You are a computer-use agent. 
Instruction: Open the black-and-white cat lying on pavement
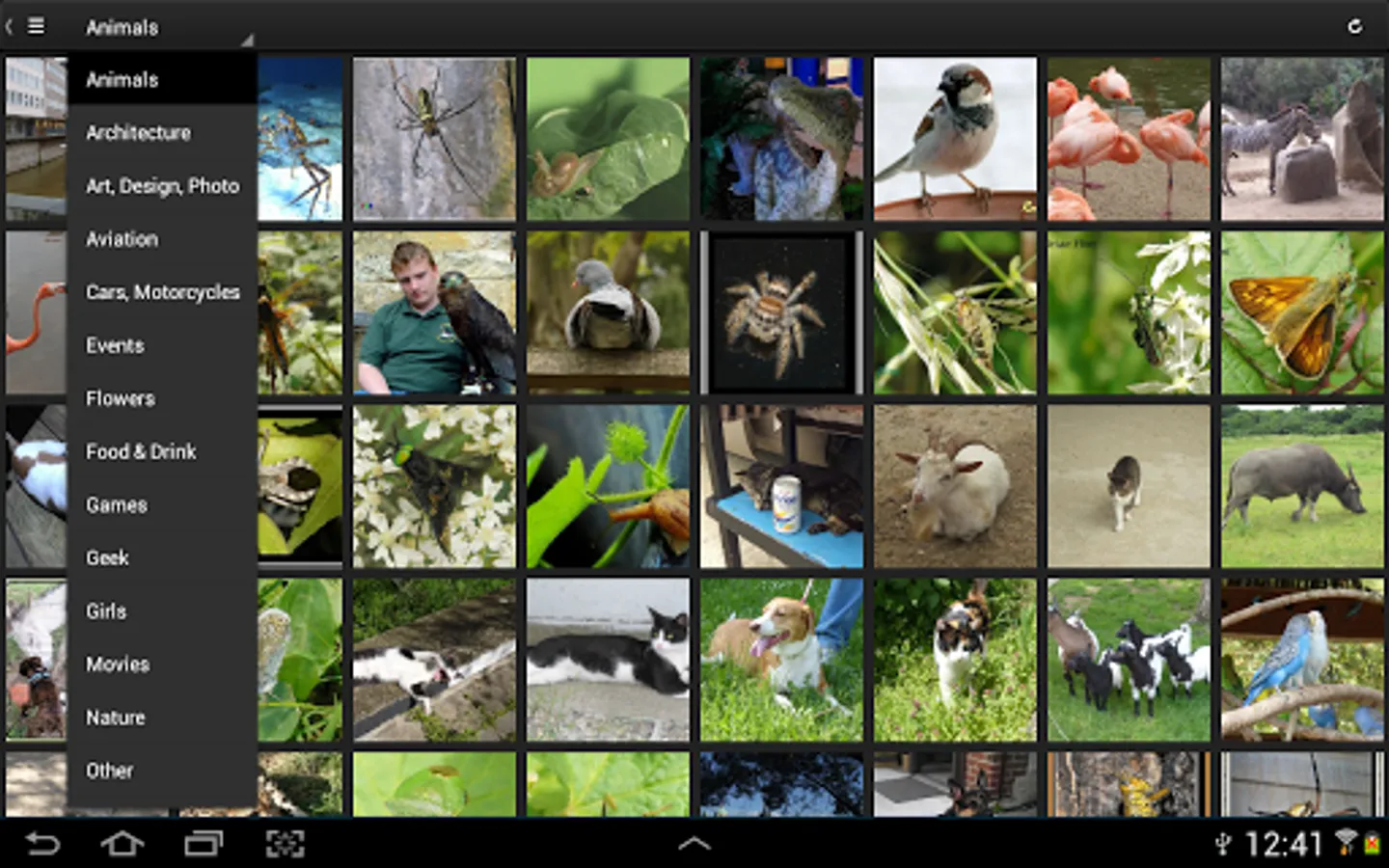pos(608,660)
